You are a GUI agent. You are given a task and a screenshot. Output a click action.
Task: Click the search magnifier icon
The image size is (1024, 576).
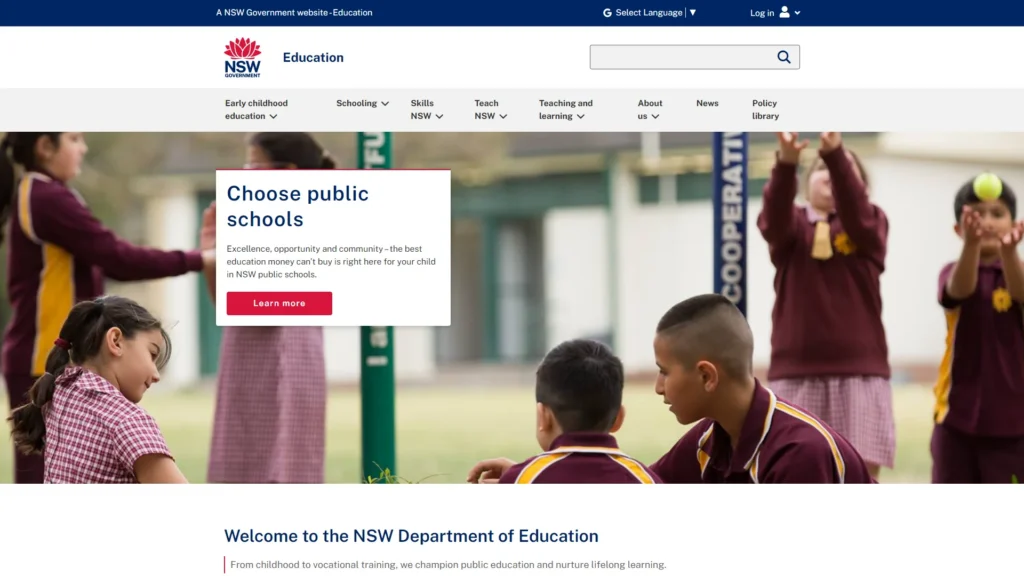click(x=784, y=57)
